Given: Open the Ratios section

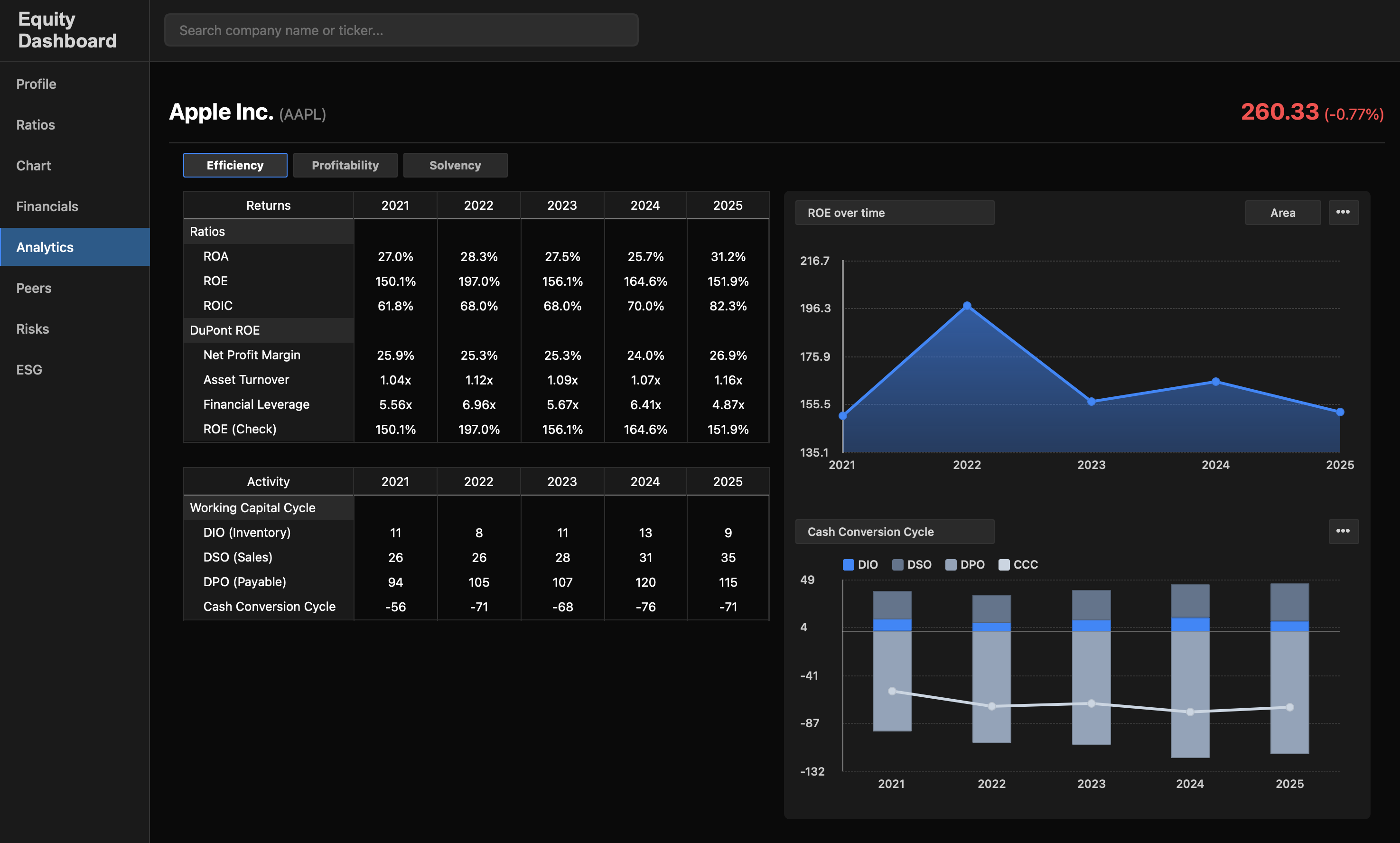Looking at the screenshot, I should [35, 124].
